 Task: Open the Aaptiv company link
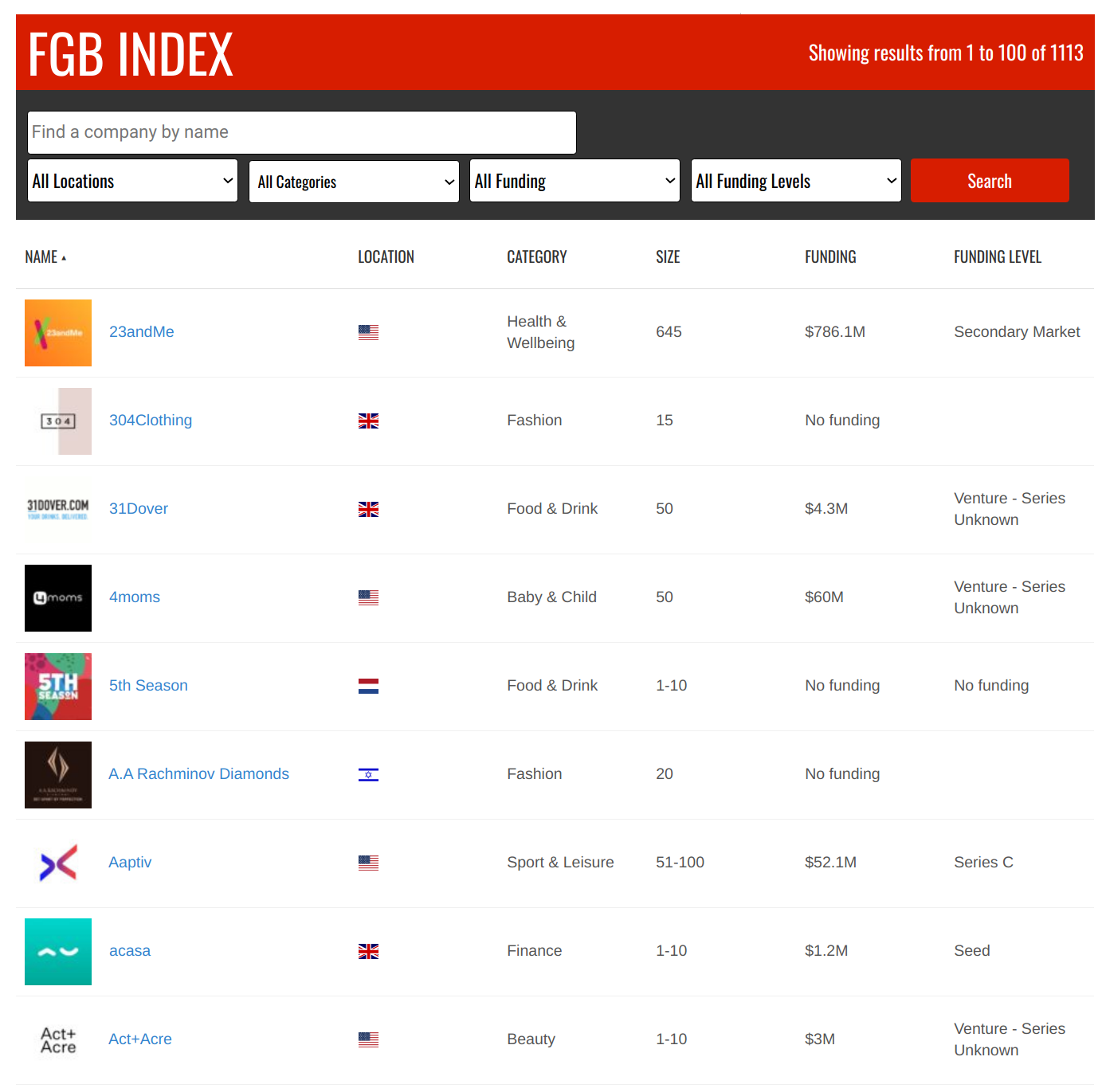click(x=130, y=863)
